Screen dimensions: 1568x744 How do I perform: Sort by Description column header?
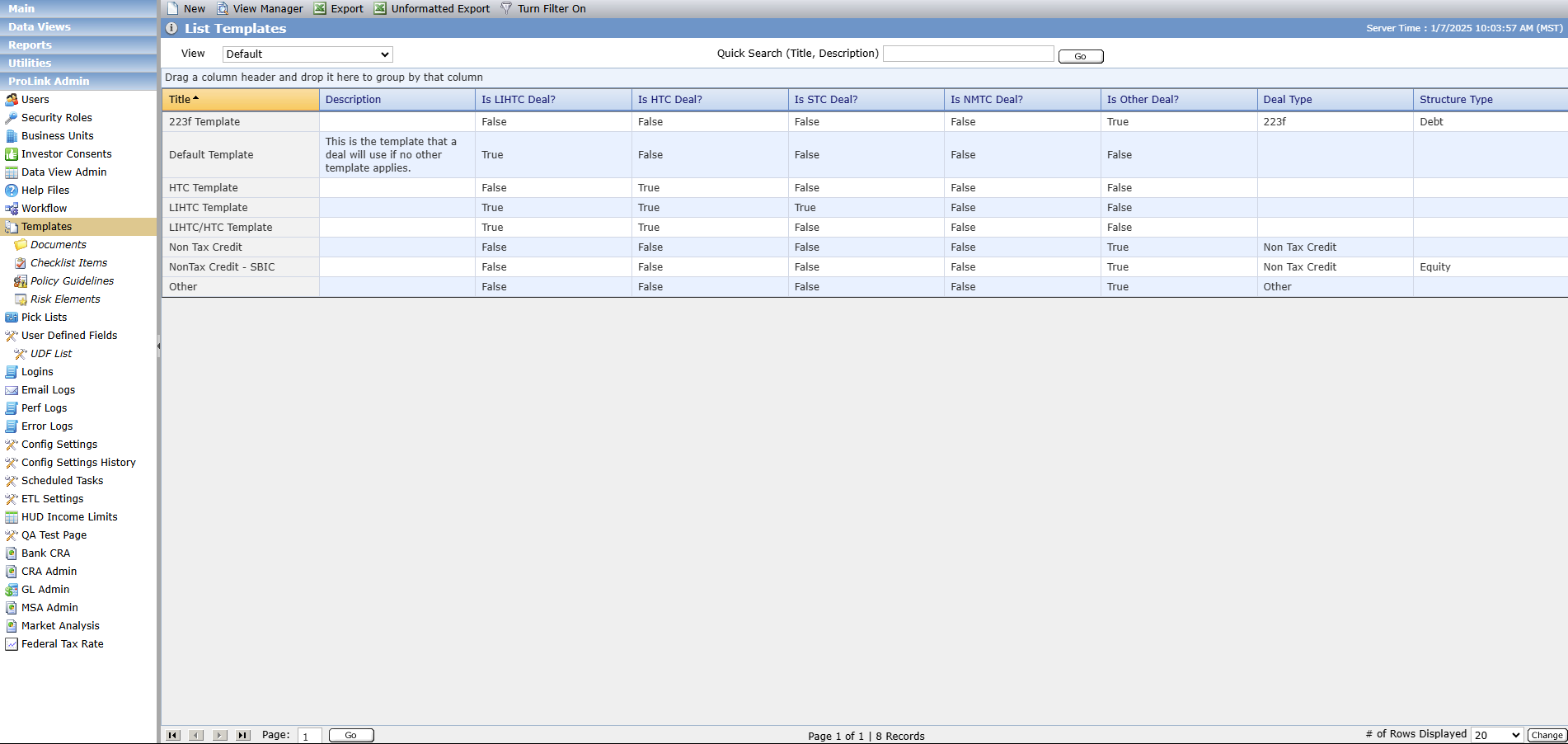point(397,100)
